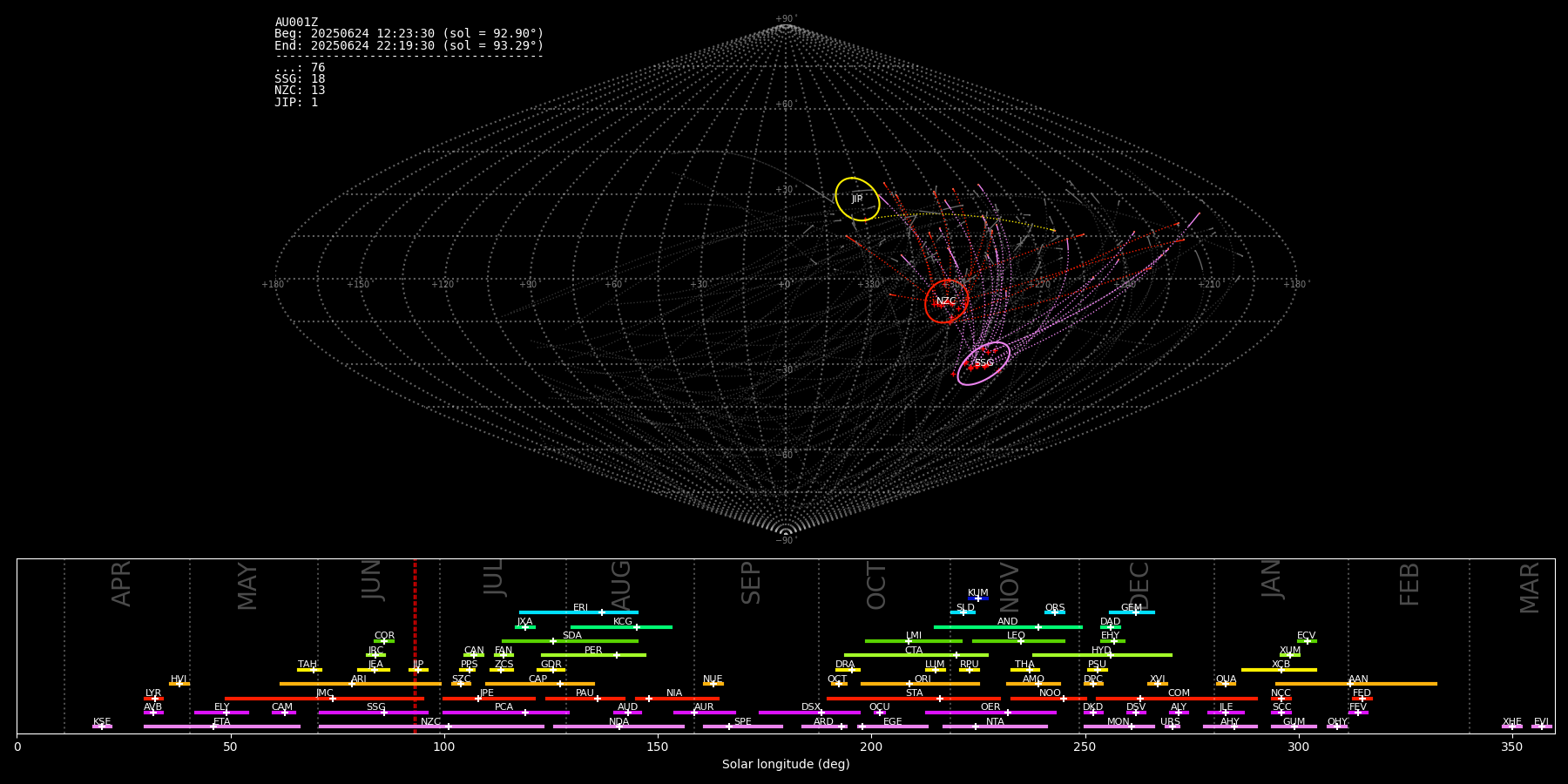Click the yellow JIP radiant ellipse on sky map
1568x784 pixels.
click(x=857, y=199)
